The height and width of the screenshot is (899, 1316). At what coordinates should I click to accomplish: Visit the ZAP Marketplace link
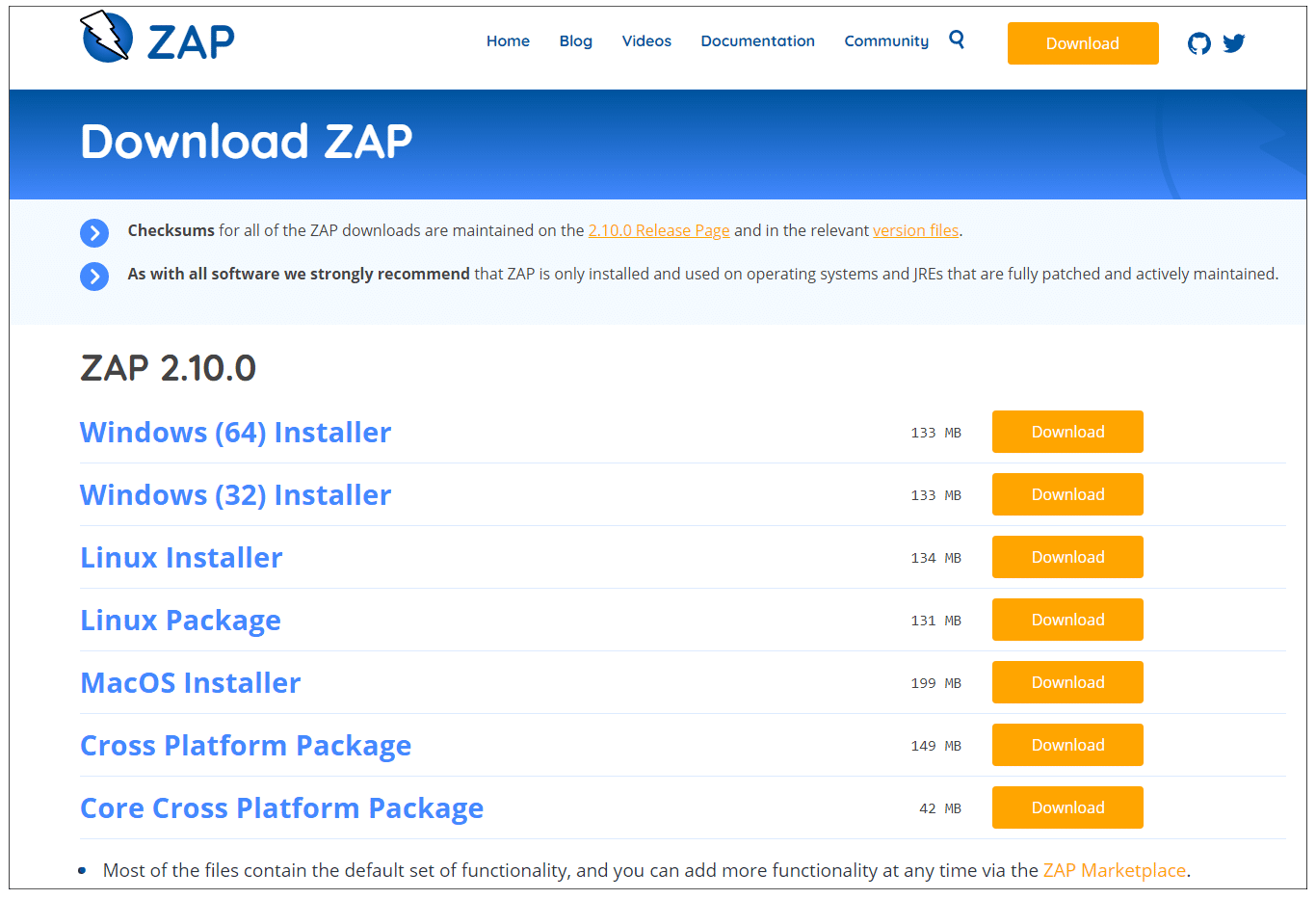[x=1114, y=870]
